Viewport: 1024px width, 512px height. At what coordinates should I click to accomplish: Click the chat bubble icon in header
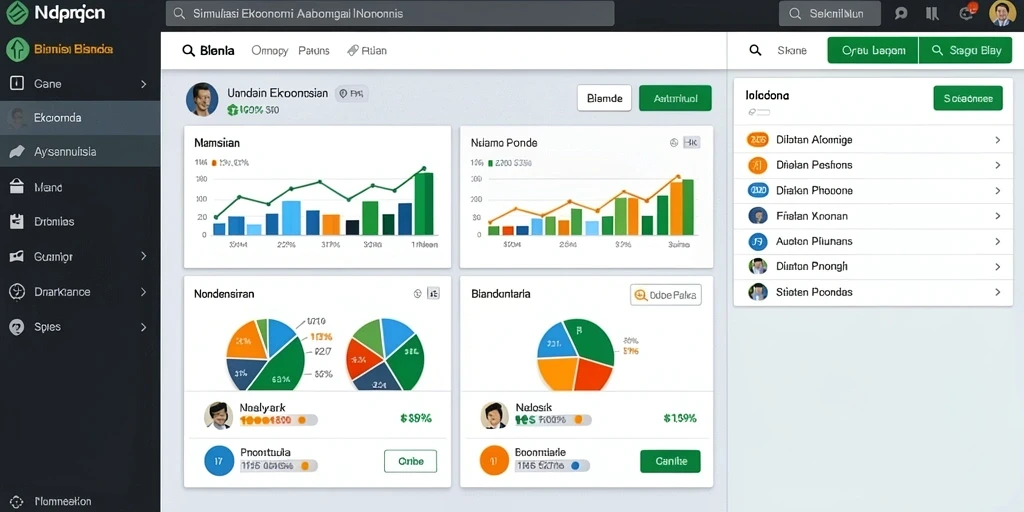[901, 13]
